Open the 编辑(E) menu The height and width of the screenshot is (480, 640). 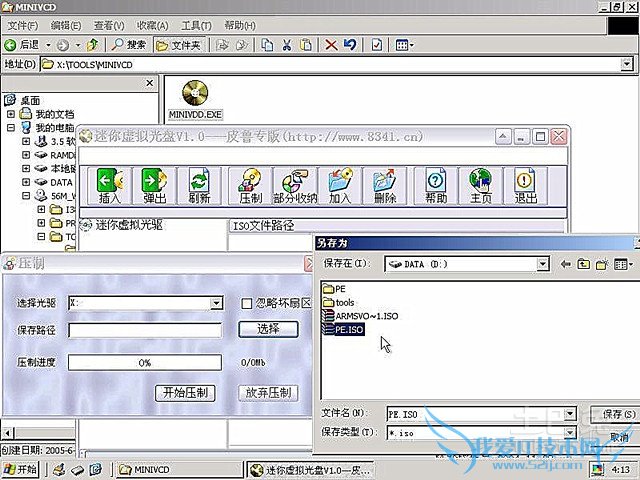pyautogui.click(x=66, y=26)
